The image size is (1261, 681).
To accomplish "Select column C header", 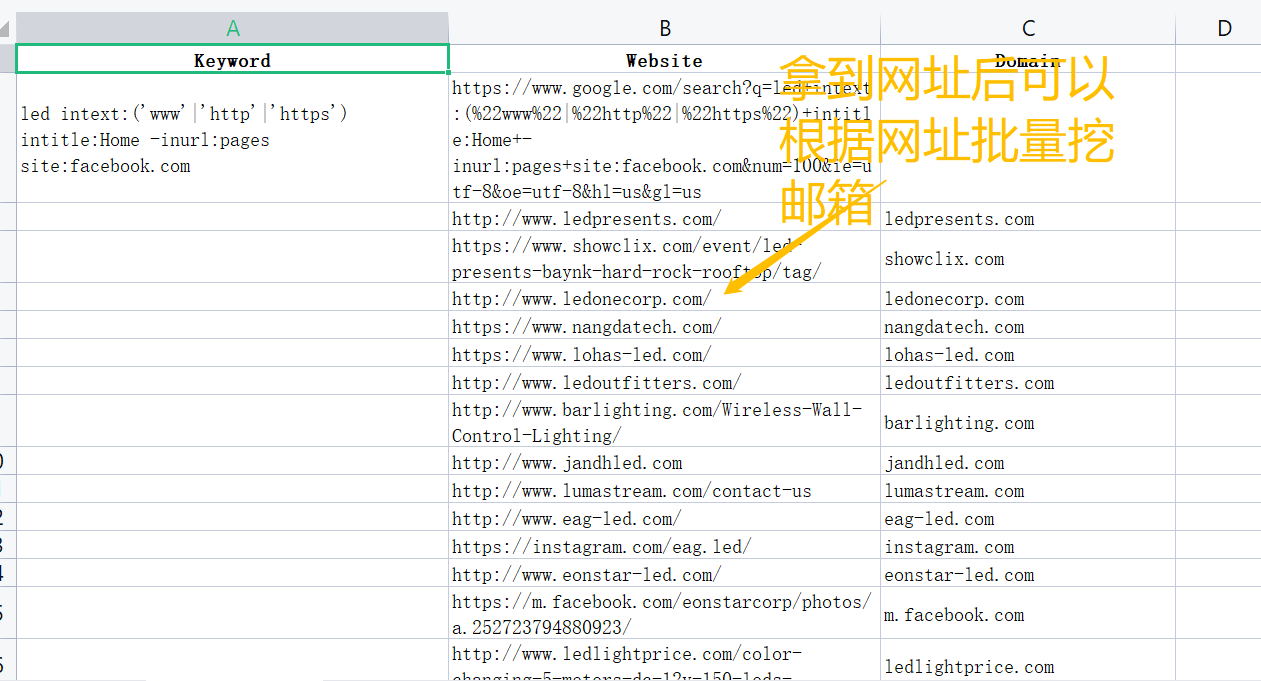I will click(1028, 28).
